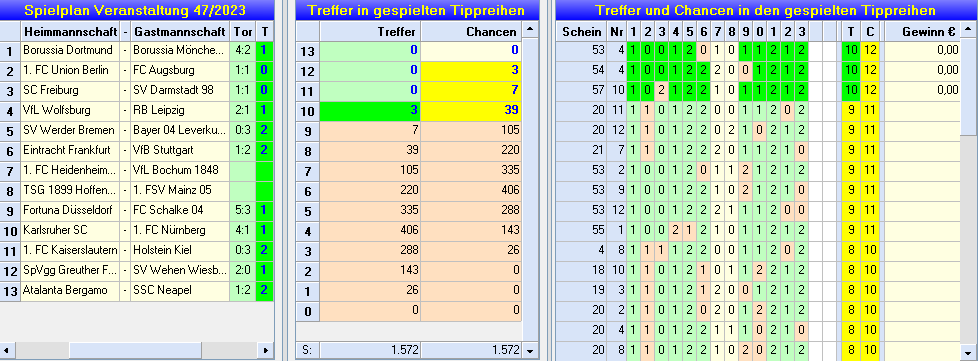The image size is (978, 361).
Task: Click the Fortuna Düsseldorf cell
Action: click(x=70, y=210)
